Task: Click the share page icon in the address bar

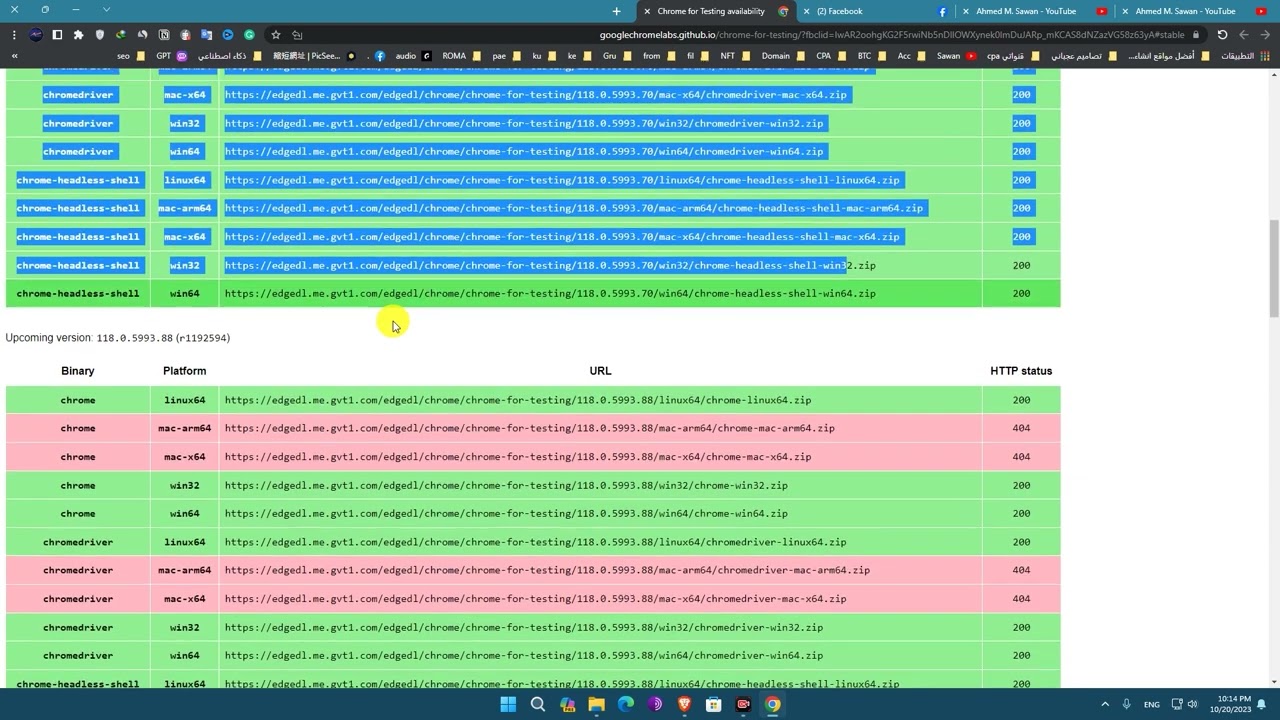Action: pyautogui.click(x=298, y=34)
